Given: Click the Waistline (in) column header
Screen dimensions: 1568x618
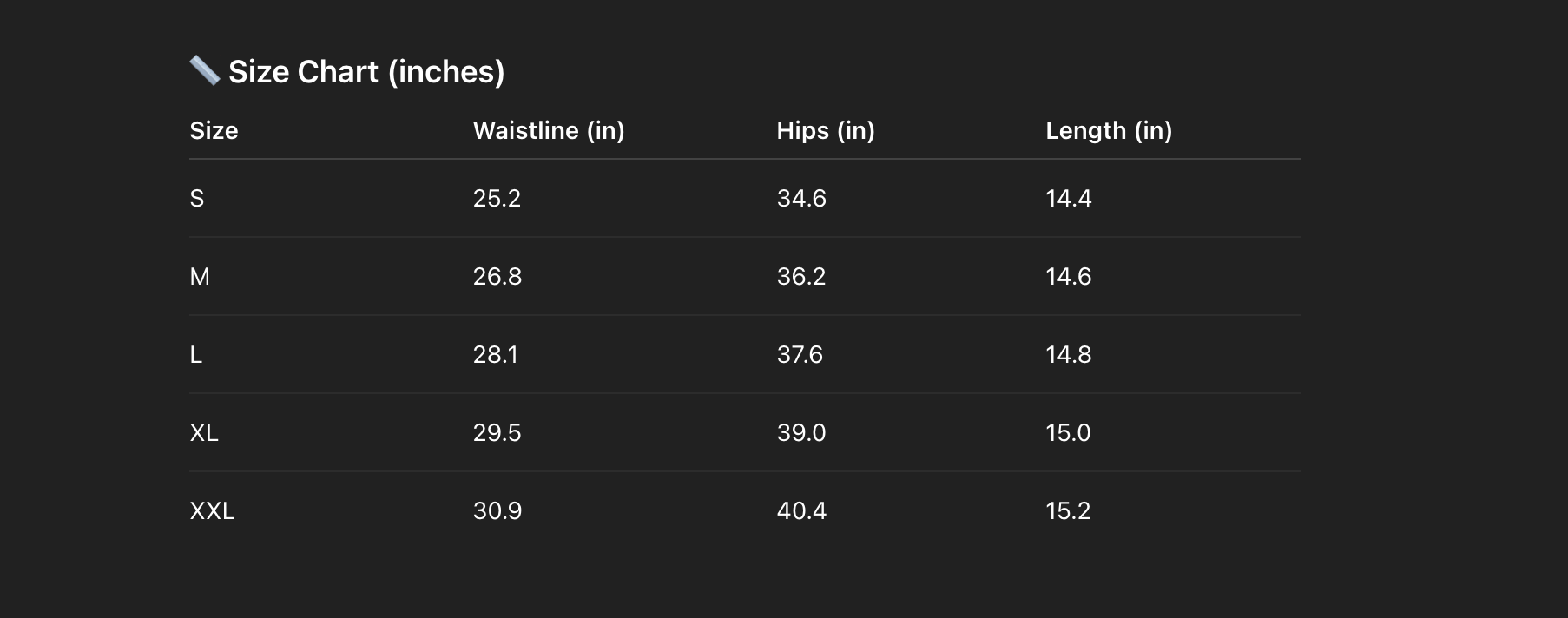Looking at the screenshot, I should point(549,131).
